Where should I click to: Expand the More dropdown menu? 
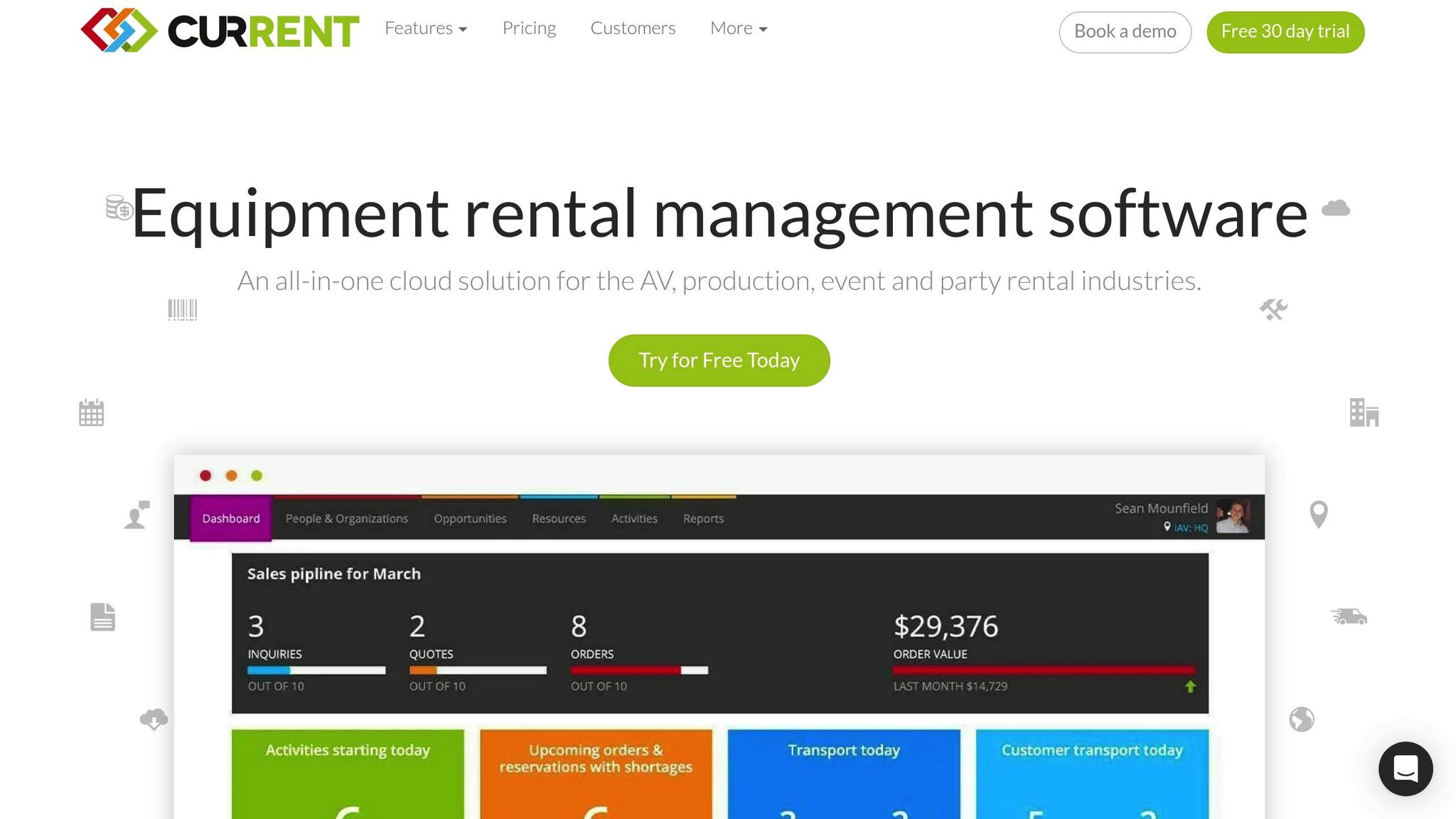point(739,28)
